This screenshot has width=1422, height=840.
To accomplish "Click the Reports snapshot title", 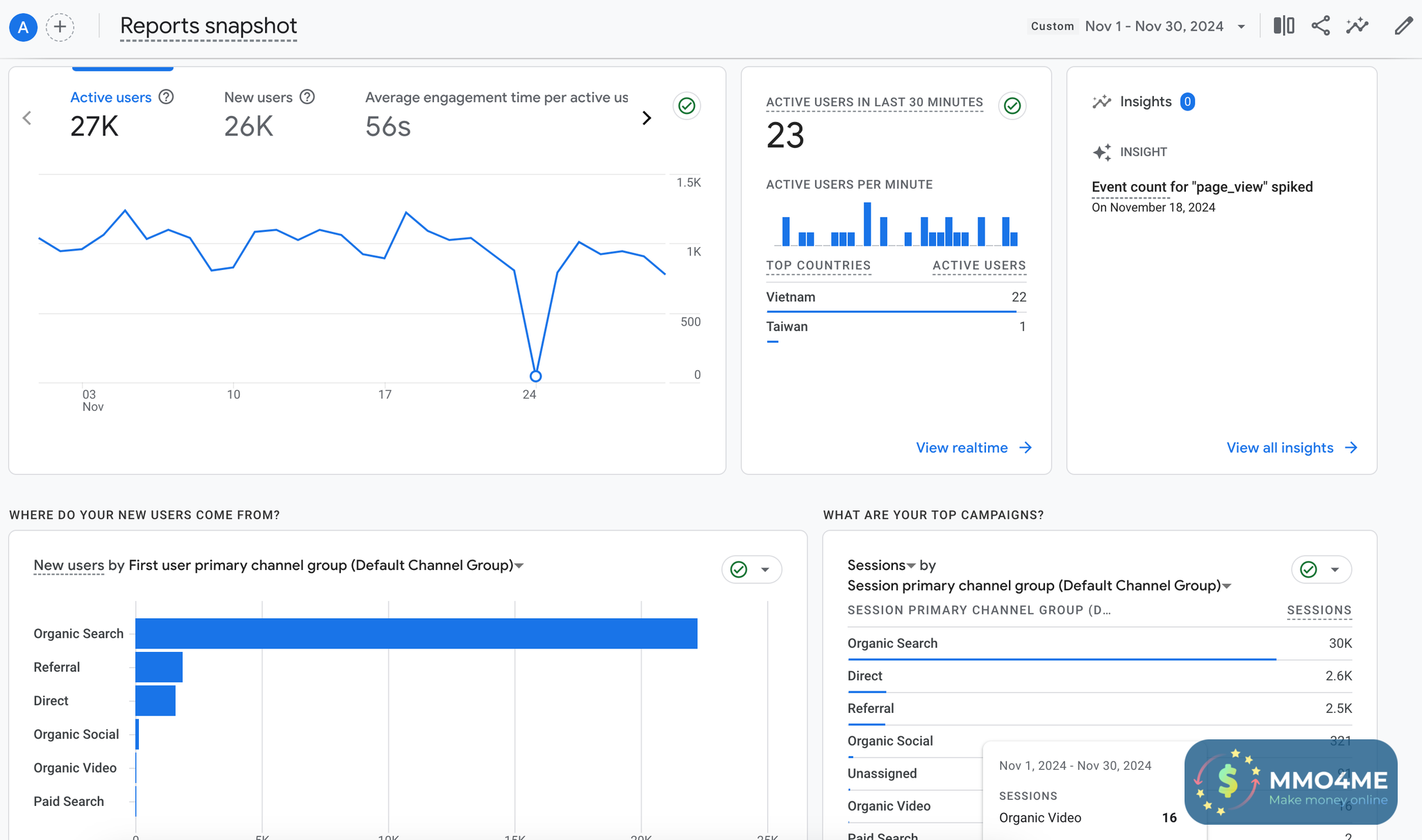I will pyautogui.click(x=208, y=26).
